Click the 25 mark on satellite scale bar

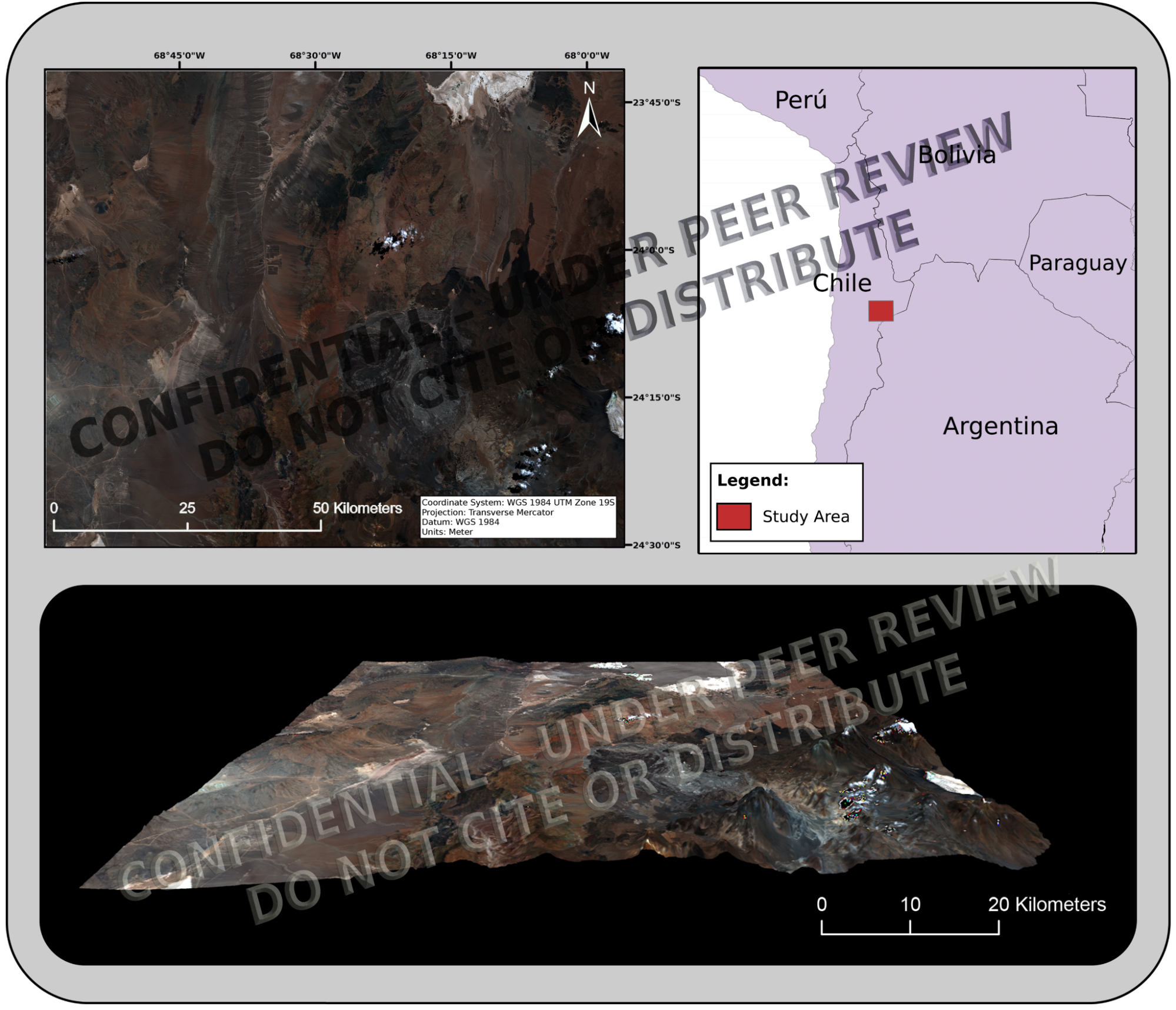[187, 508]
